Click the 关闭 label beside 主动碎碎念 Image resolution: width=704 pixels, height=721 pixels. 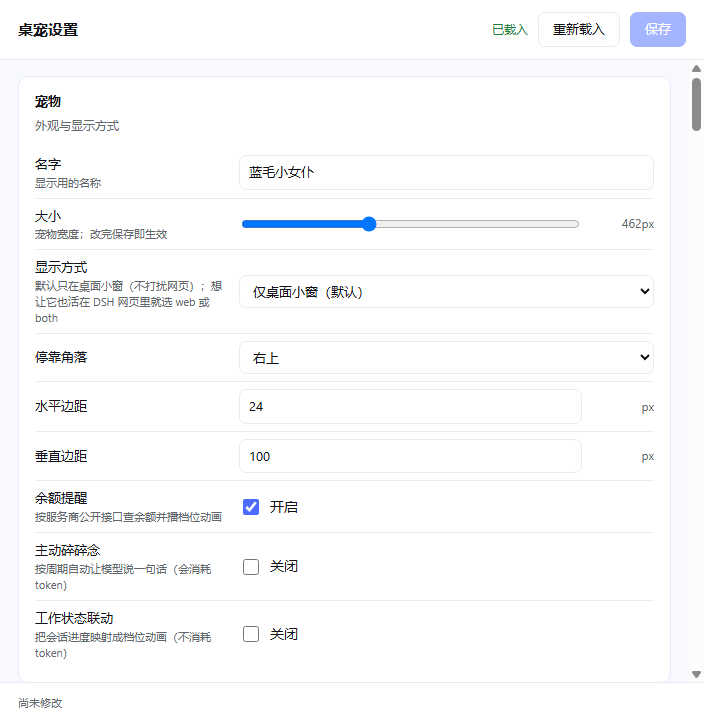(x=283, y=566)
